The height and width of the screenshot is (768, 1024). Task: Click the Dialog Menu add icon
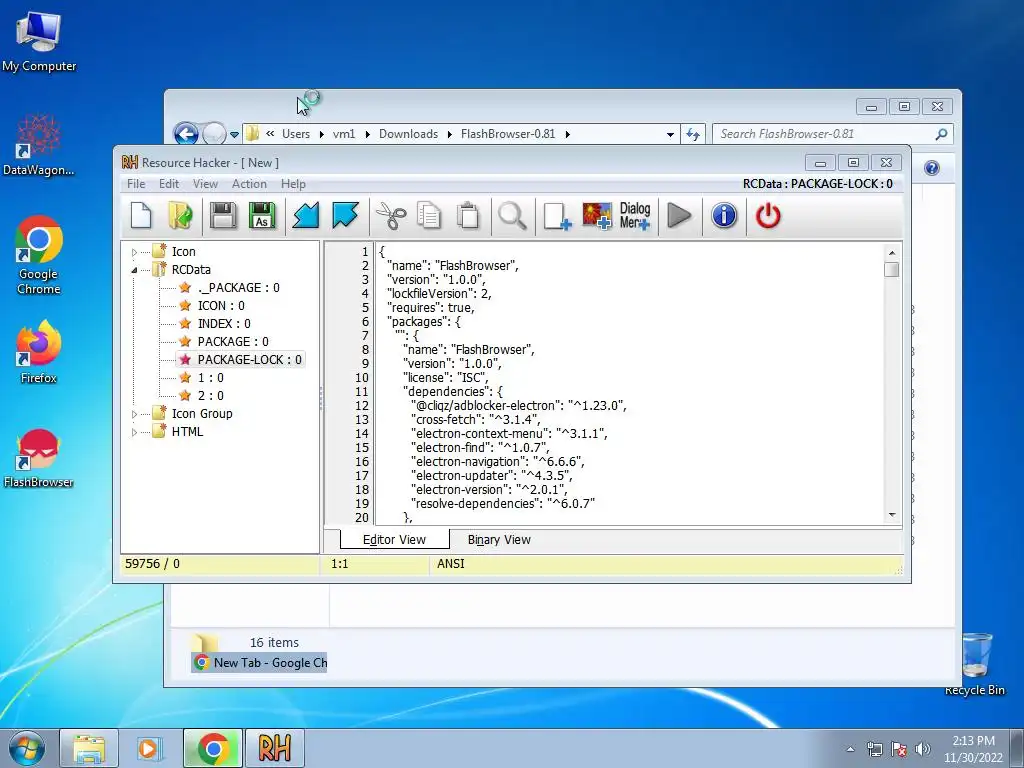(635, 216)
